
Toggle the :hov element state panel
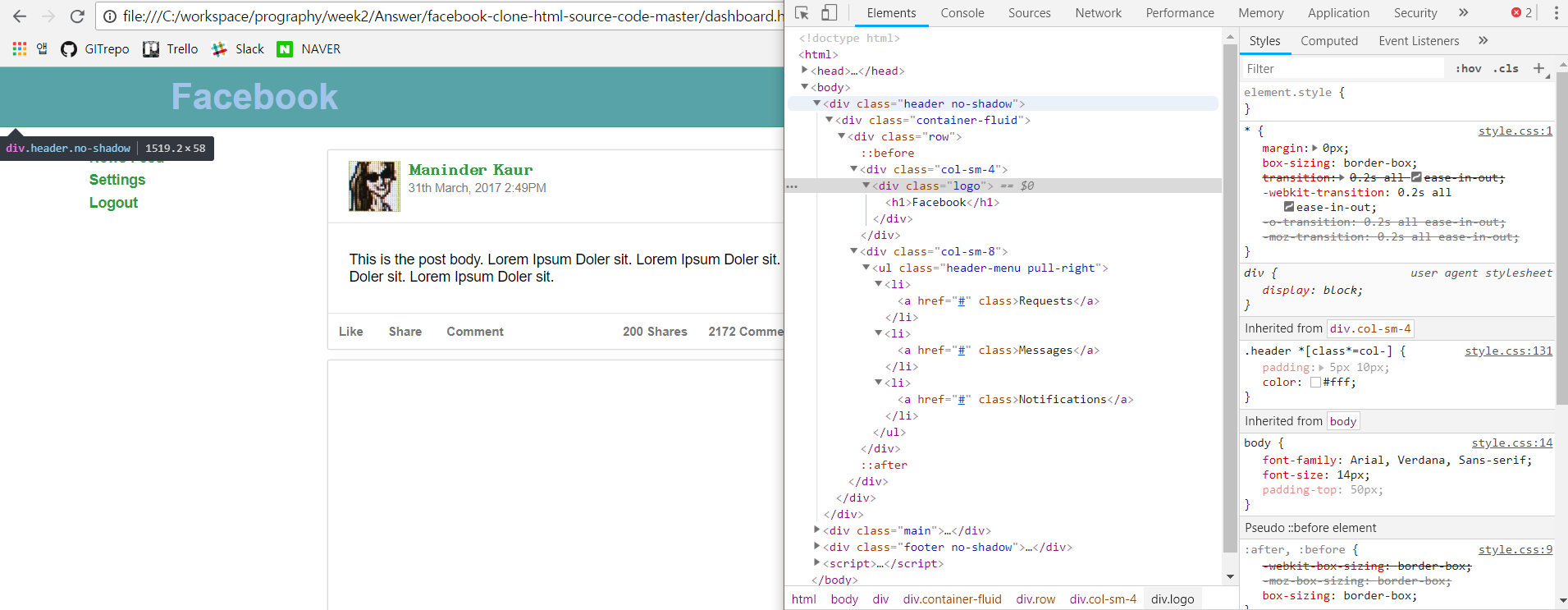click(1468, 69)
